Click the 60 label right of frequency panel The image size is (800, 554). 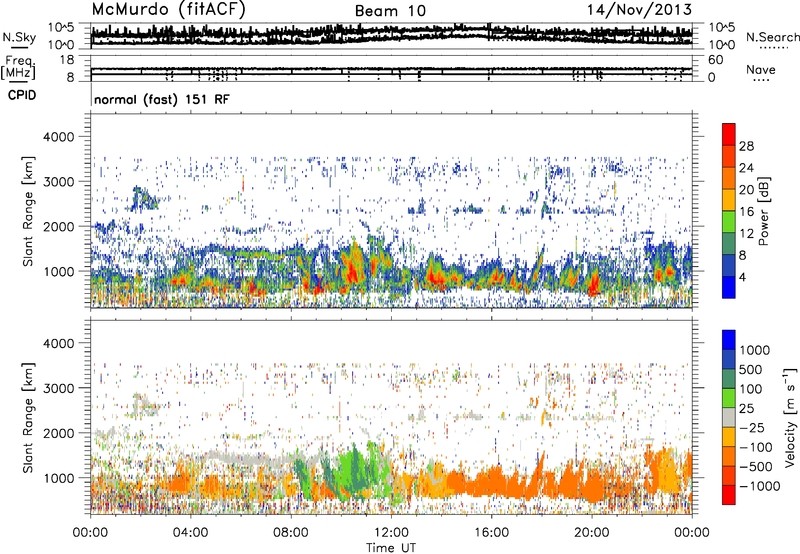[715, 60]
